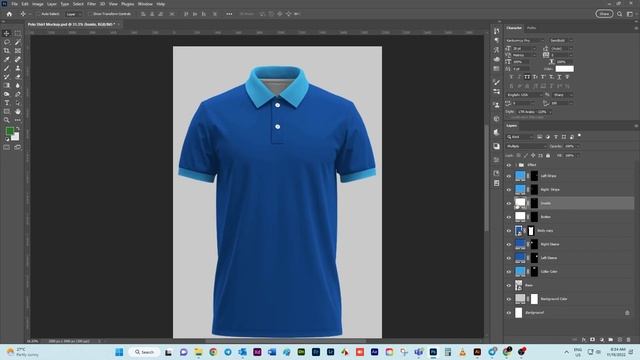The height and width of the screenshot is (360, 640).
Task: Hide the Collar Color layer
Action: point(509,271)
